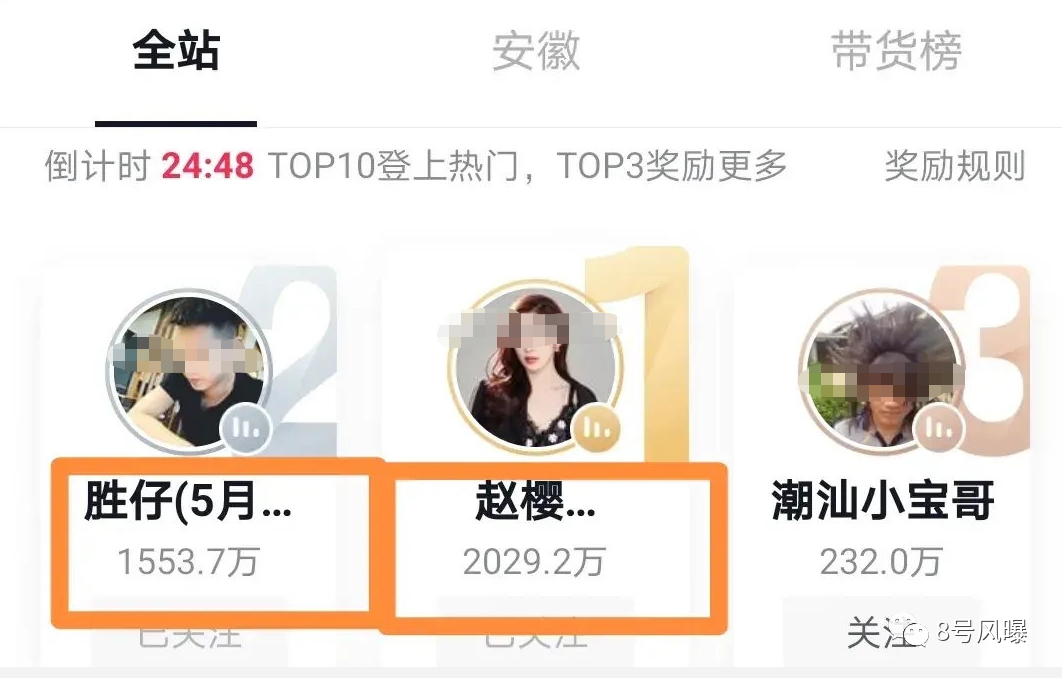Tap the 1553.7万 score
Viewport: 1062px width, 678px height.
(188, 562)
